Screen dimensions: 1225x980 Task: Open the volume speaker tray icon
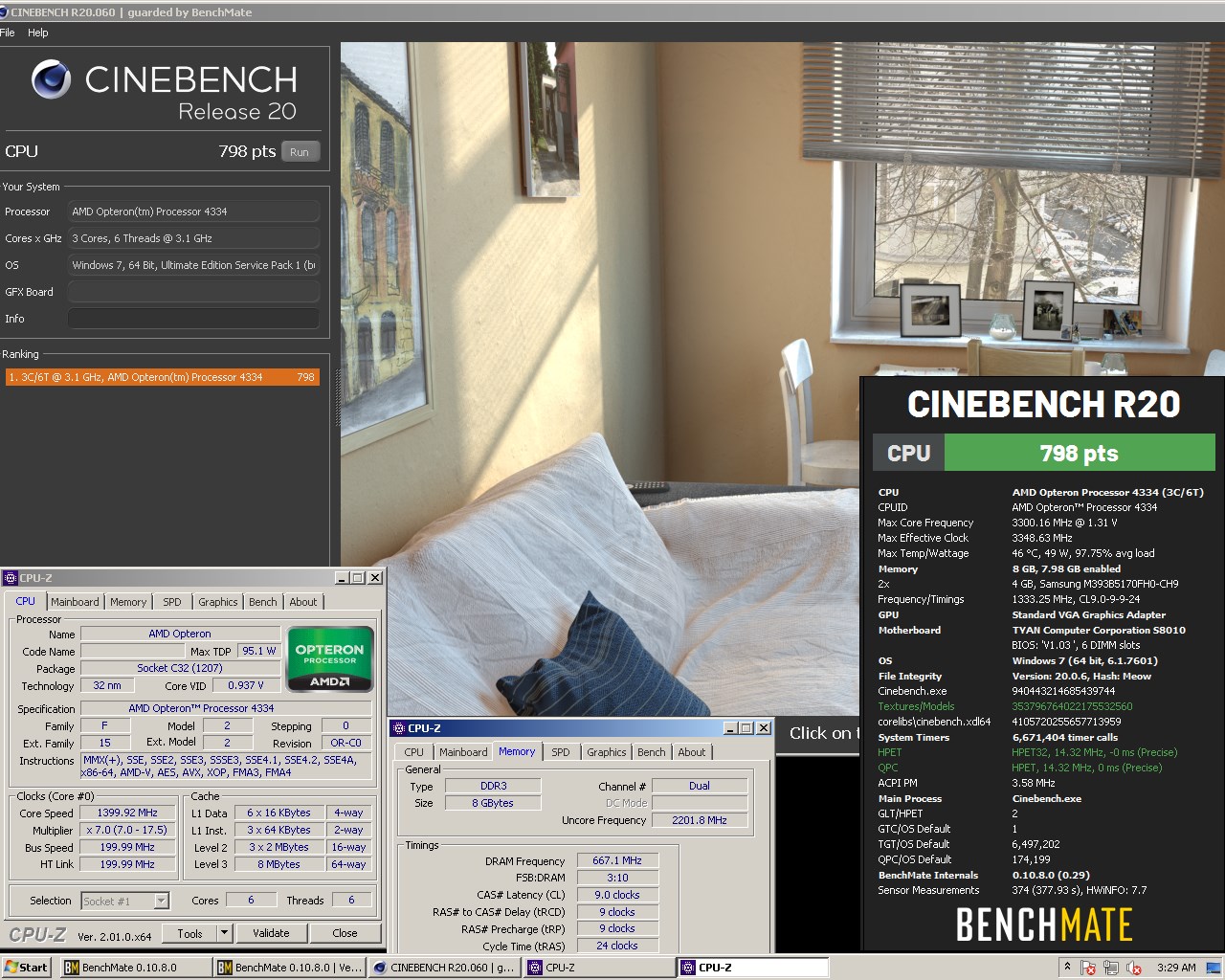1134,968
